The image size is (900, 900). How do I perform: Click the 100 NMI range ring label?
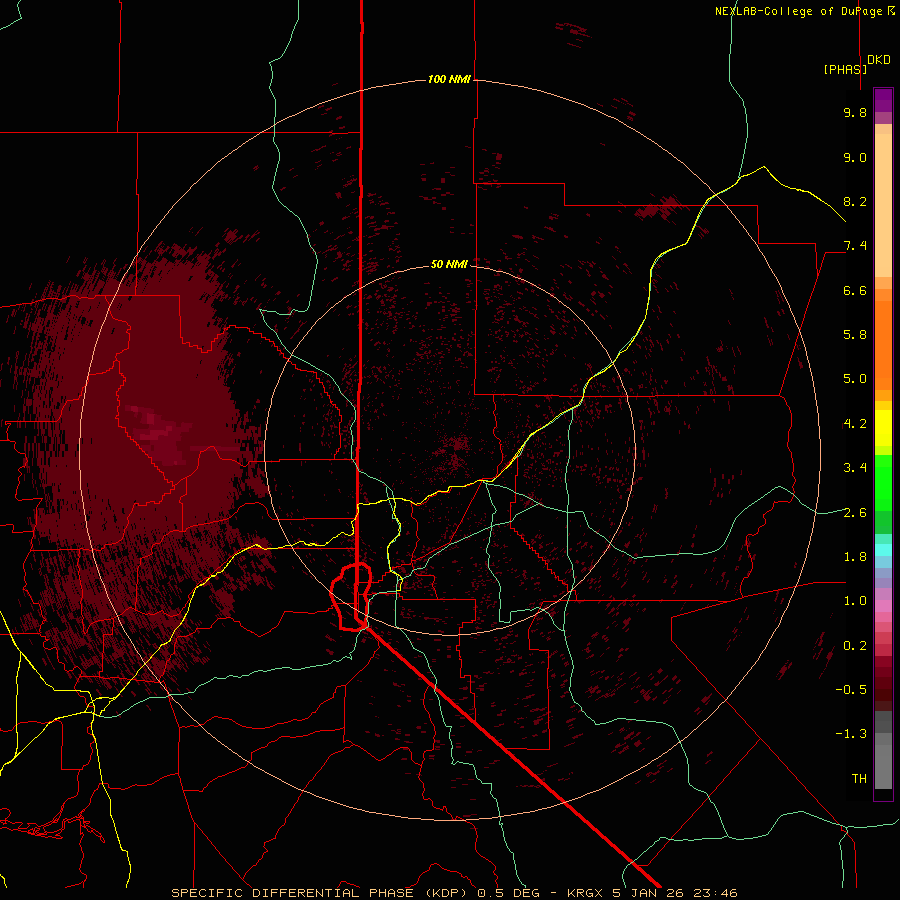(449, 79)
